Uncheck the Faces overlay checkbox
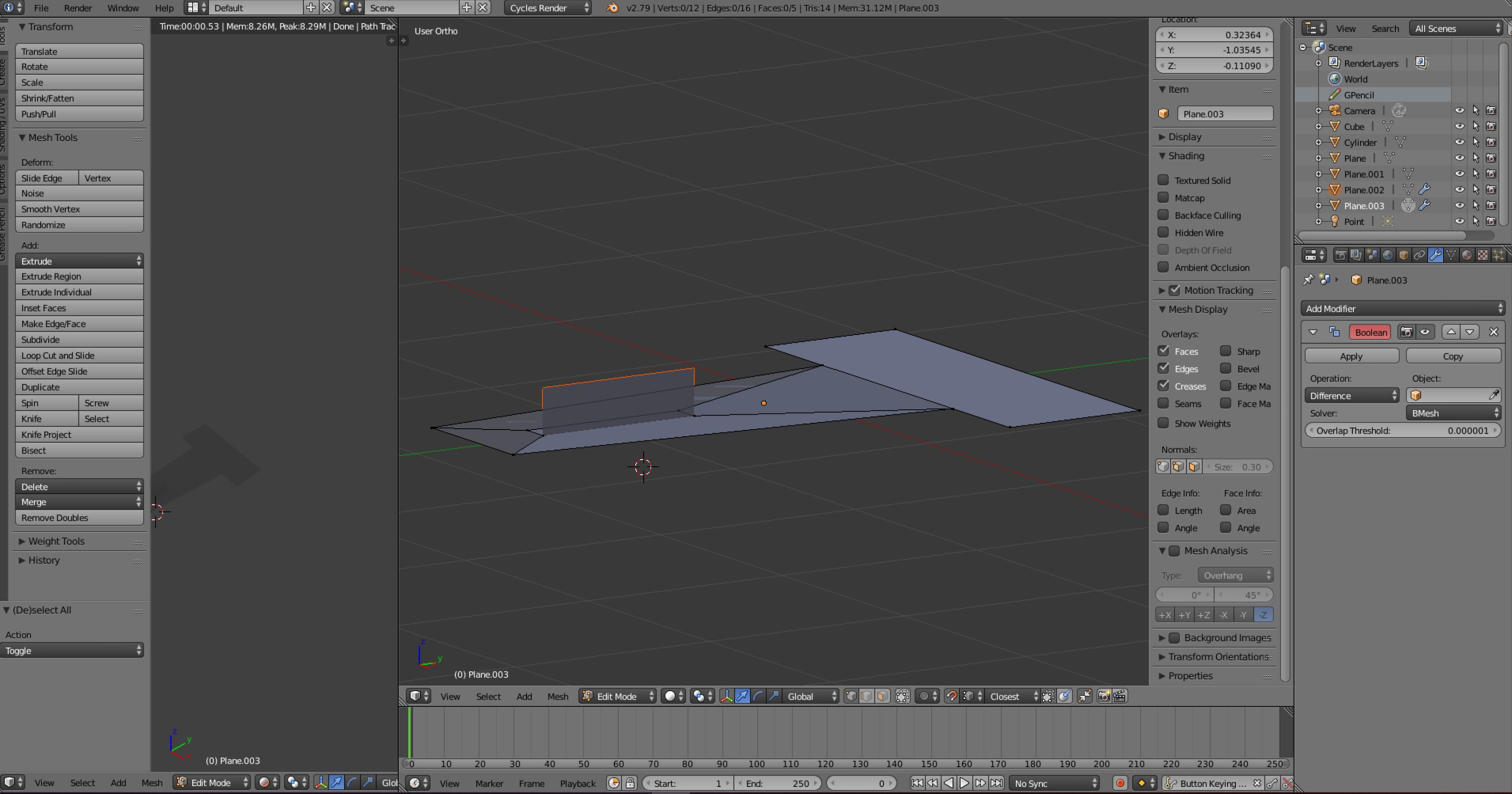1512x794 pixels. click(x=1163, y=351)
